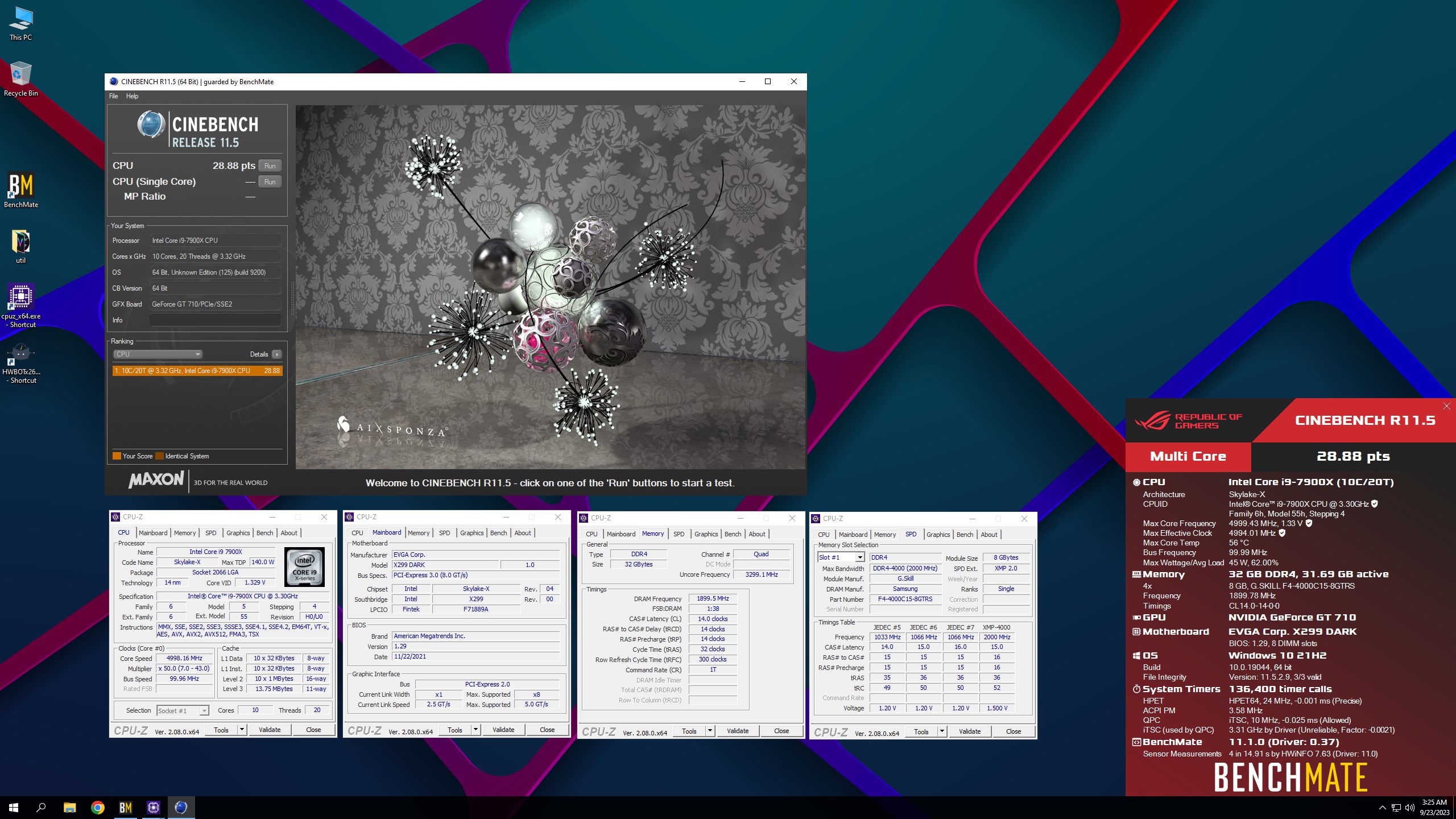
Task: Open Bench tab in first CPU-Z window
Action: (x=264, y=533)
